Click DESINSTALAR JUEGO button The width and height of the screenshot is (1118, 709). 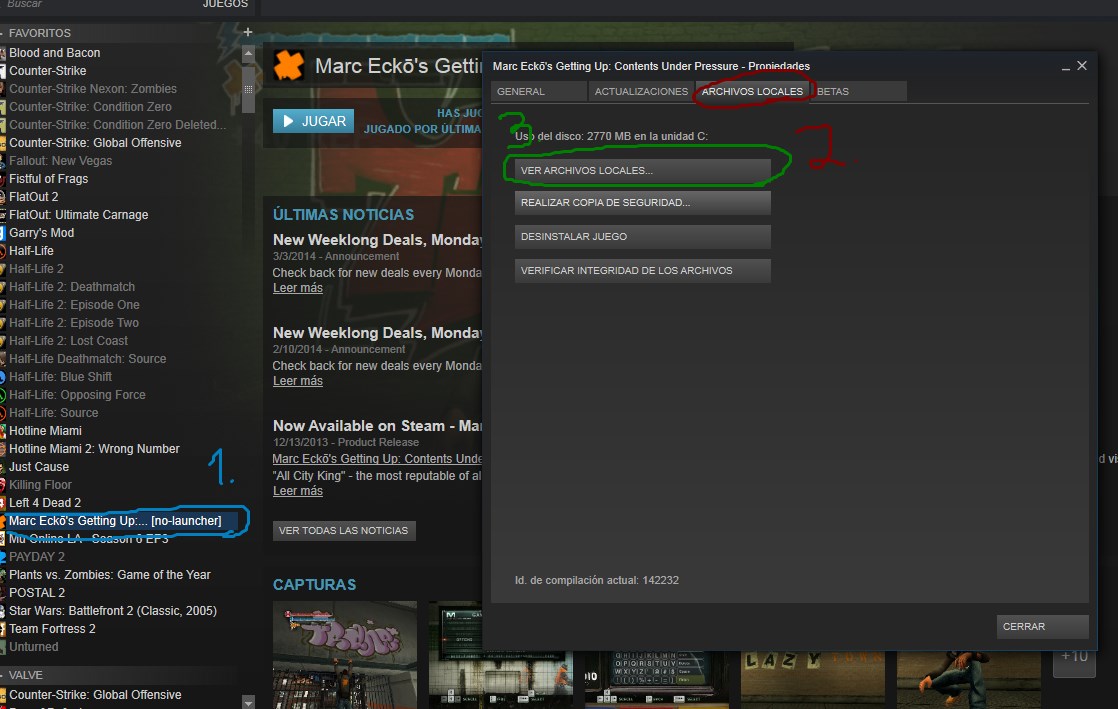click(642, 237)
